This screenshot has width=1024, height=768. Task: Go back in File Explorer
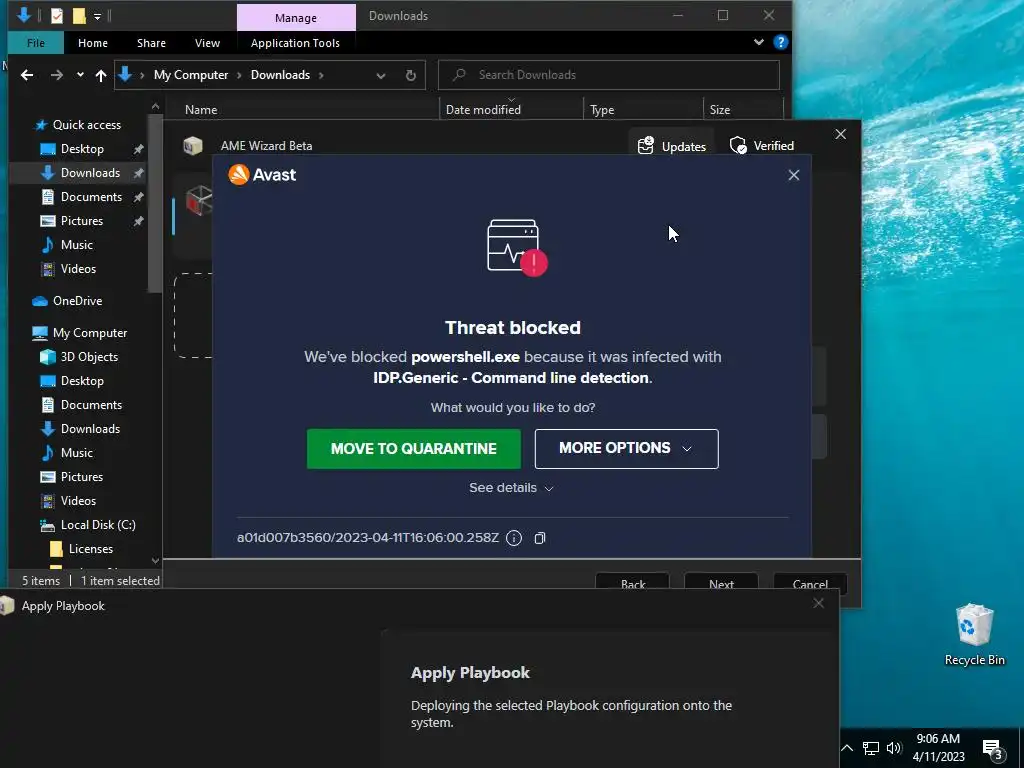pos(27,75)
